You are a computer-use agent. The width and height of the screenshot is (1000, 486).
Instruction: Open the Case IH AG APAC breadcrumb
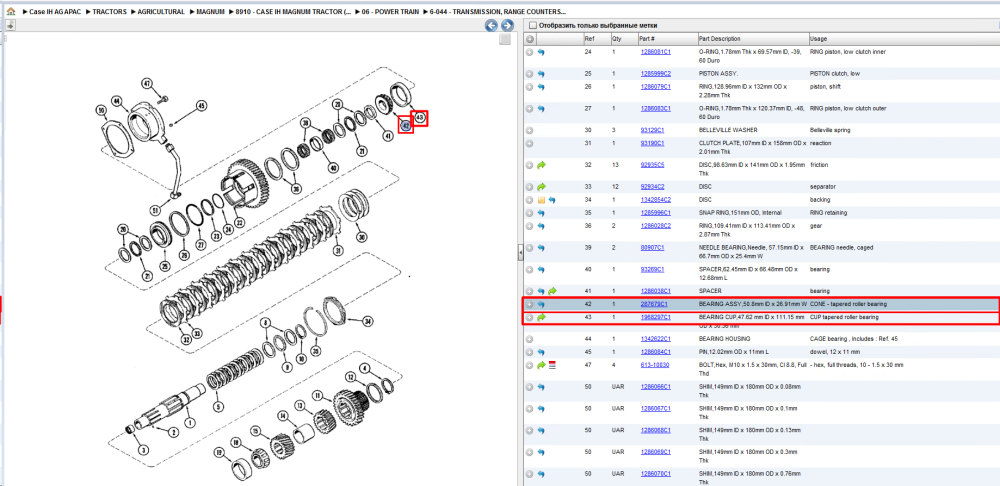click(55, 11)
